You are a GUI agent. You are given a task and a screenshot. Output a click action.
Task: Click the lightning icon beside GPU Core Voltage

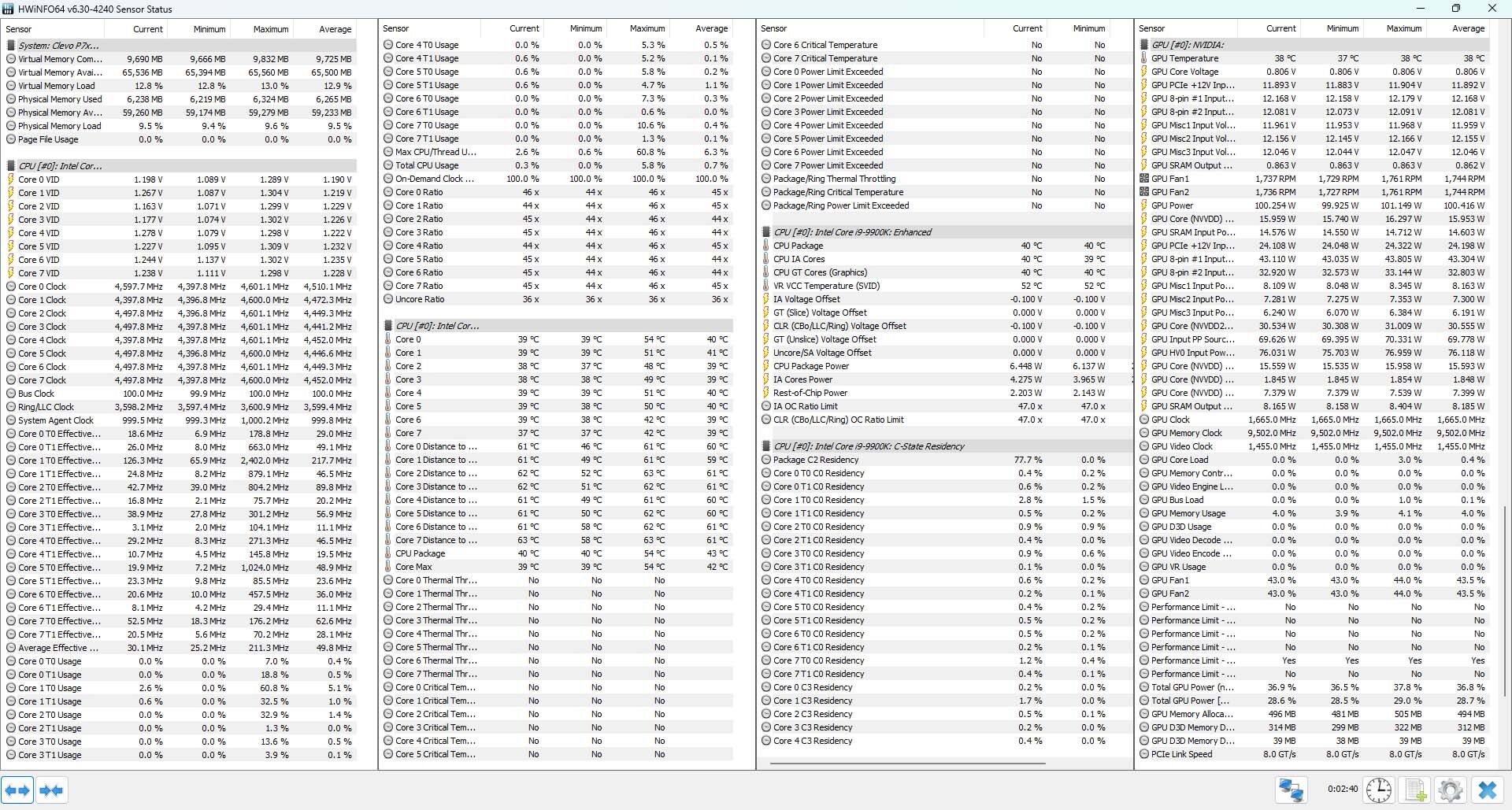click(1144, 72)
